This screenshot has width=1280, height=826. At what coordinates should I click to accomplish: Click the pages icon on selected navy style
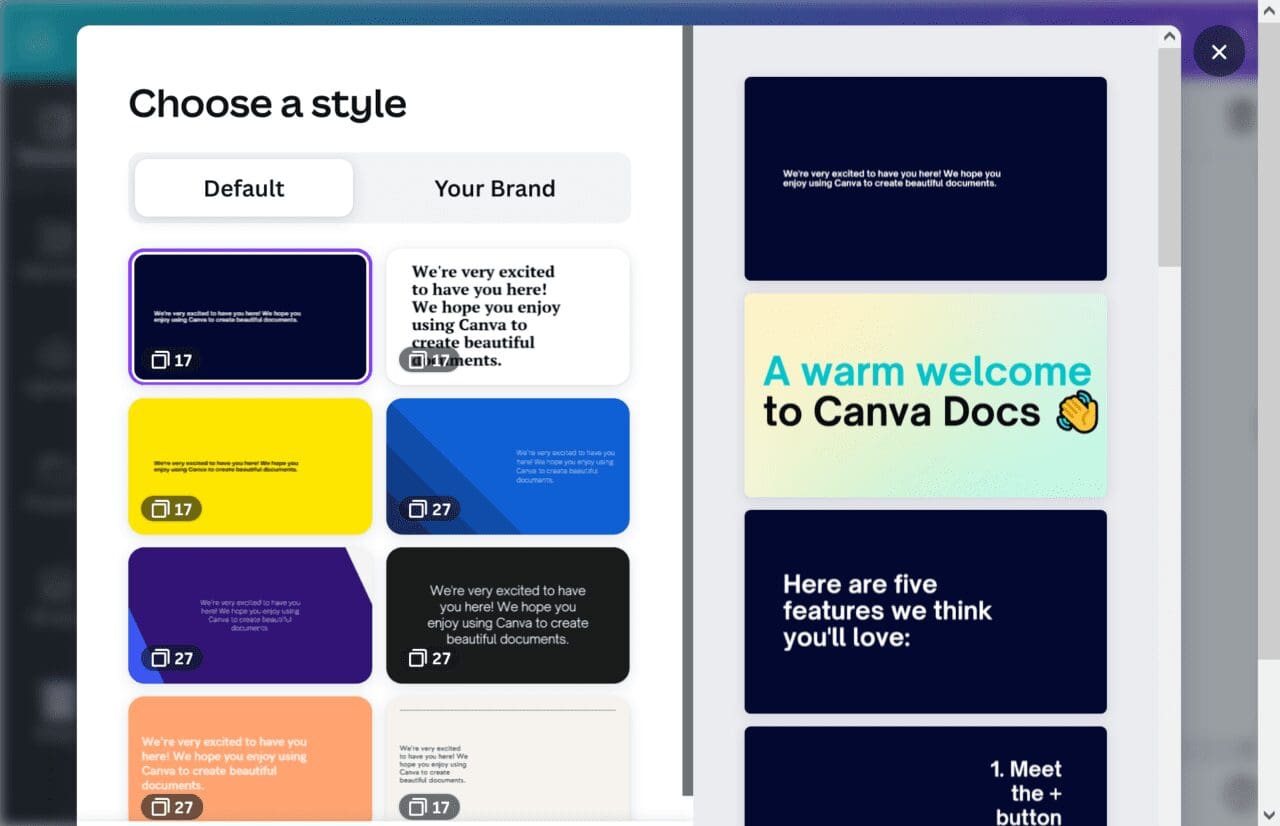tap(160, 361)
